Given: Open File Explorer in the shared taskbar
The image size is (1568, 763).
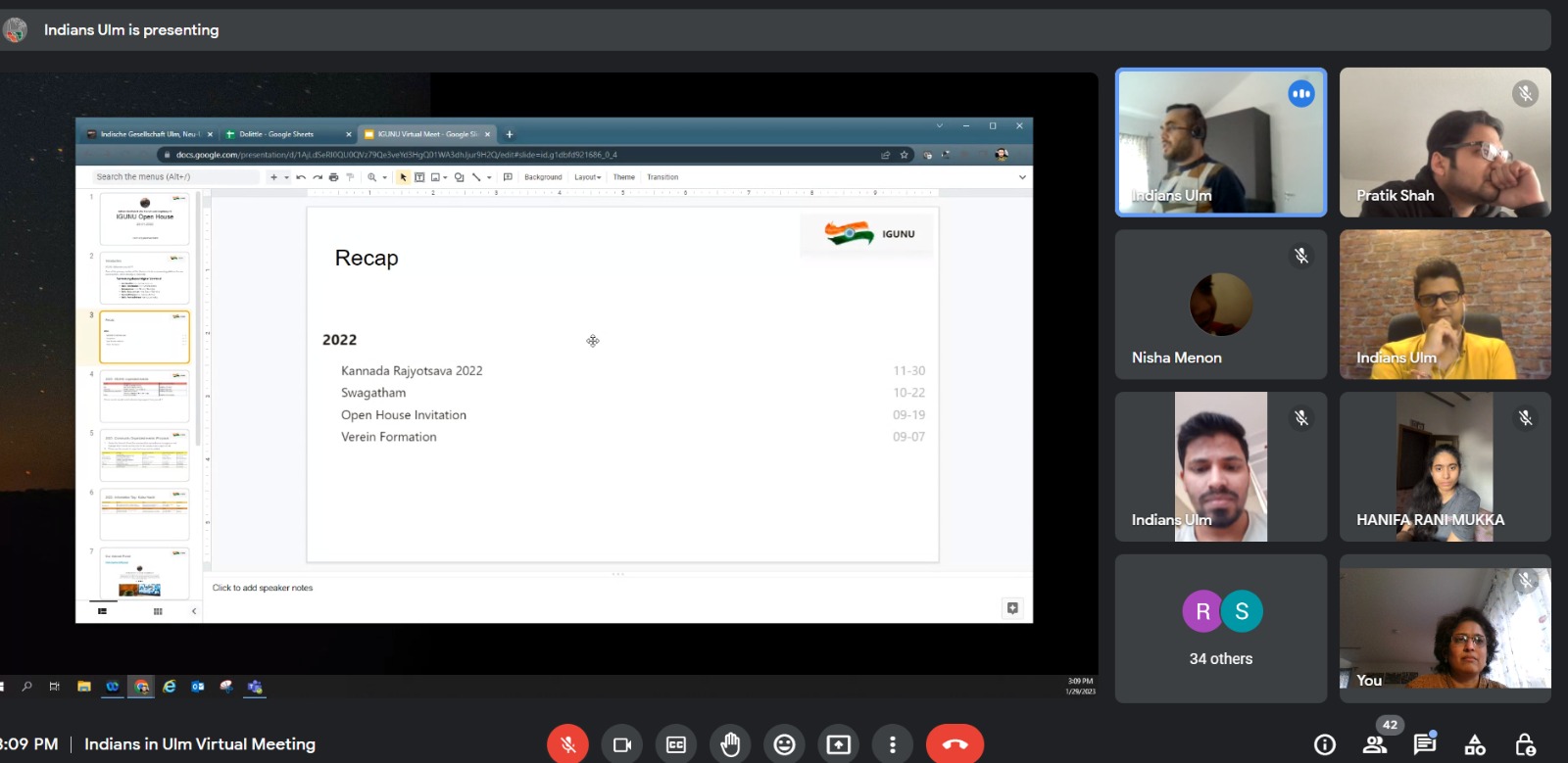Looking at the screenshot, I should click(x=84, y=687).
